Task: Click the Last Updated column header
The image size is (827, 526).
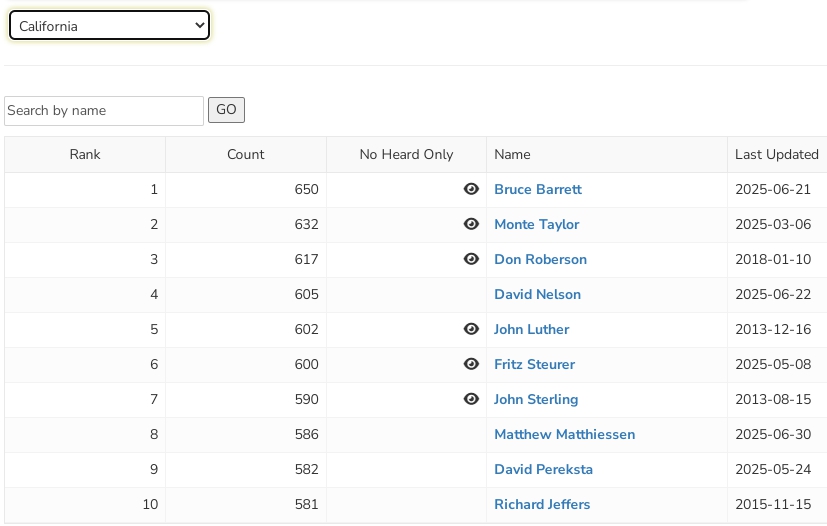Action: pyautogui.click(x=776, y=154)
